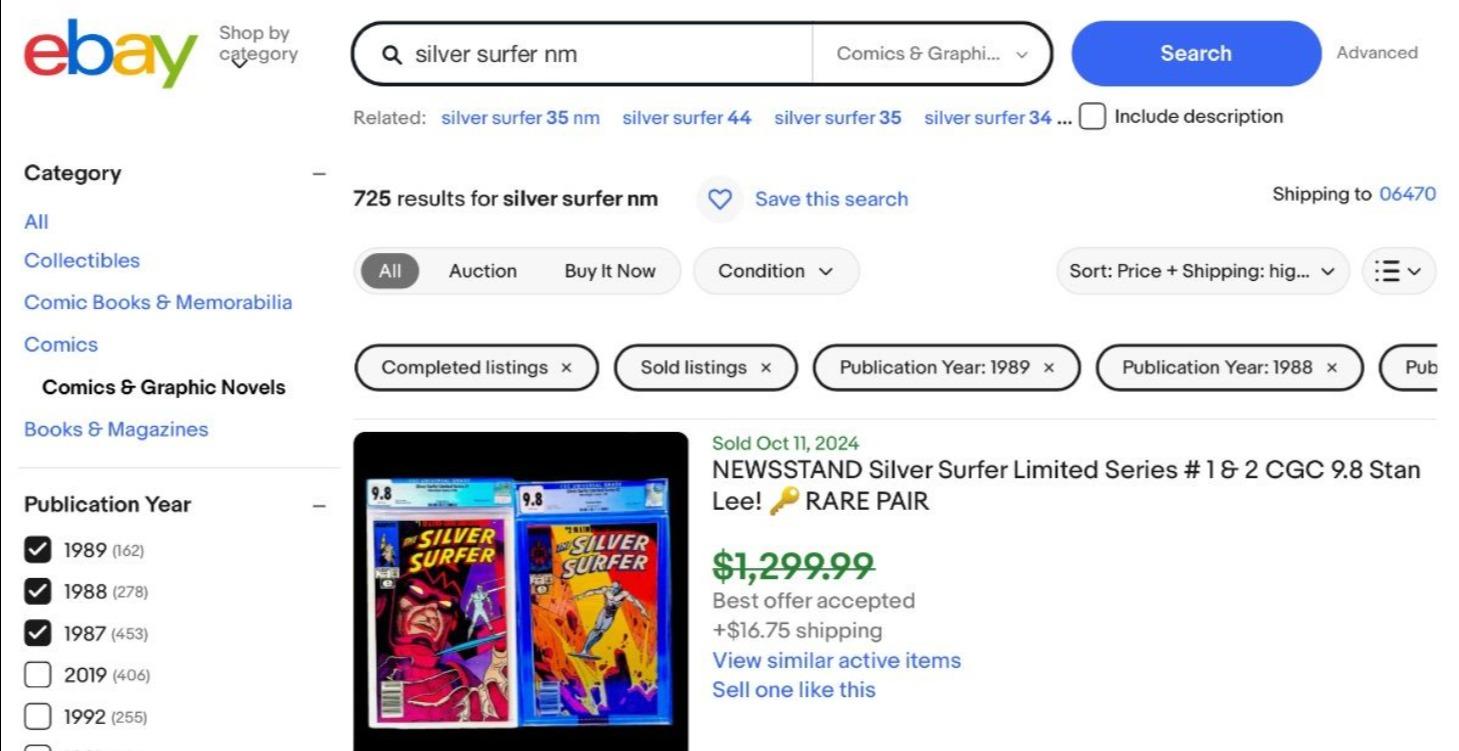Click the Silver Surfer CGC listing thumbnail
Screen dimensions: 1459x751
pyautogui.click(x=521, y=590)
